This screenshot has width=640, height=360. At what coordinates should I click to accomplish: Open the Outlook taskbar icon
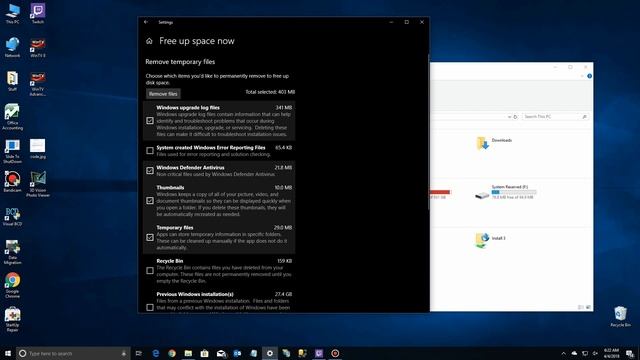pos(237,353)
